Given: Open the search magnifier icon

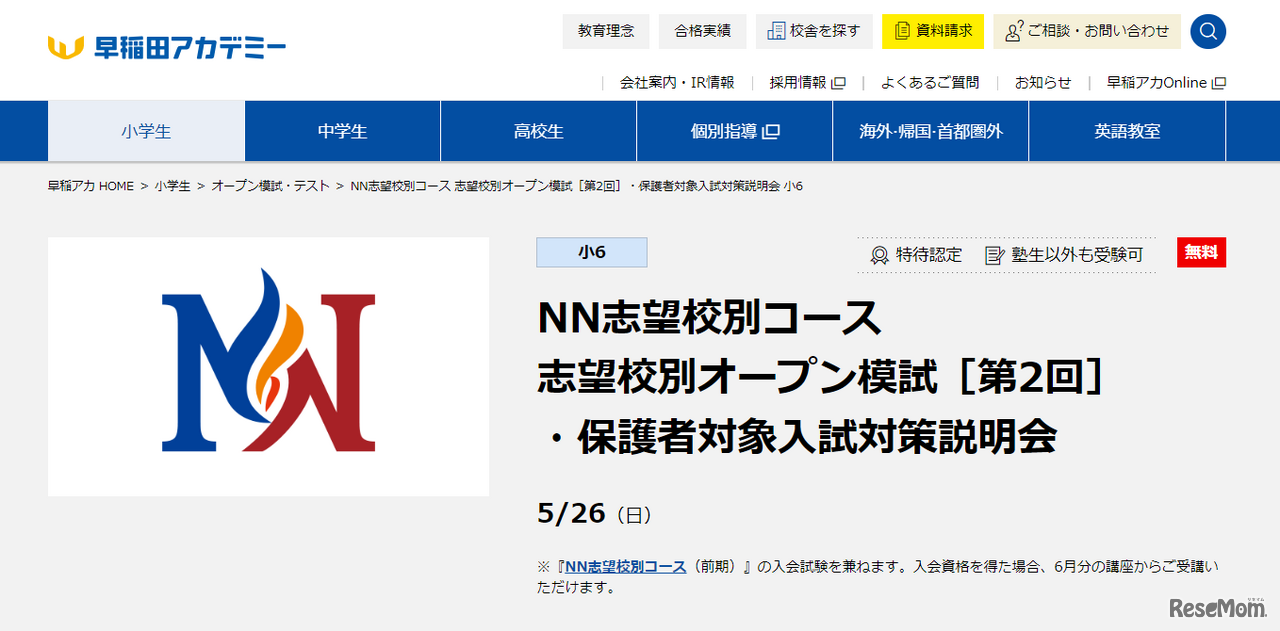Looking at the screenshot, I should [x=1208, y=31].
